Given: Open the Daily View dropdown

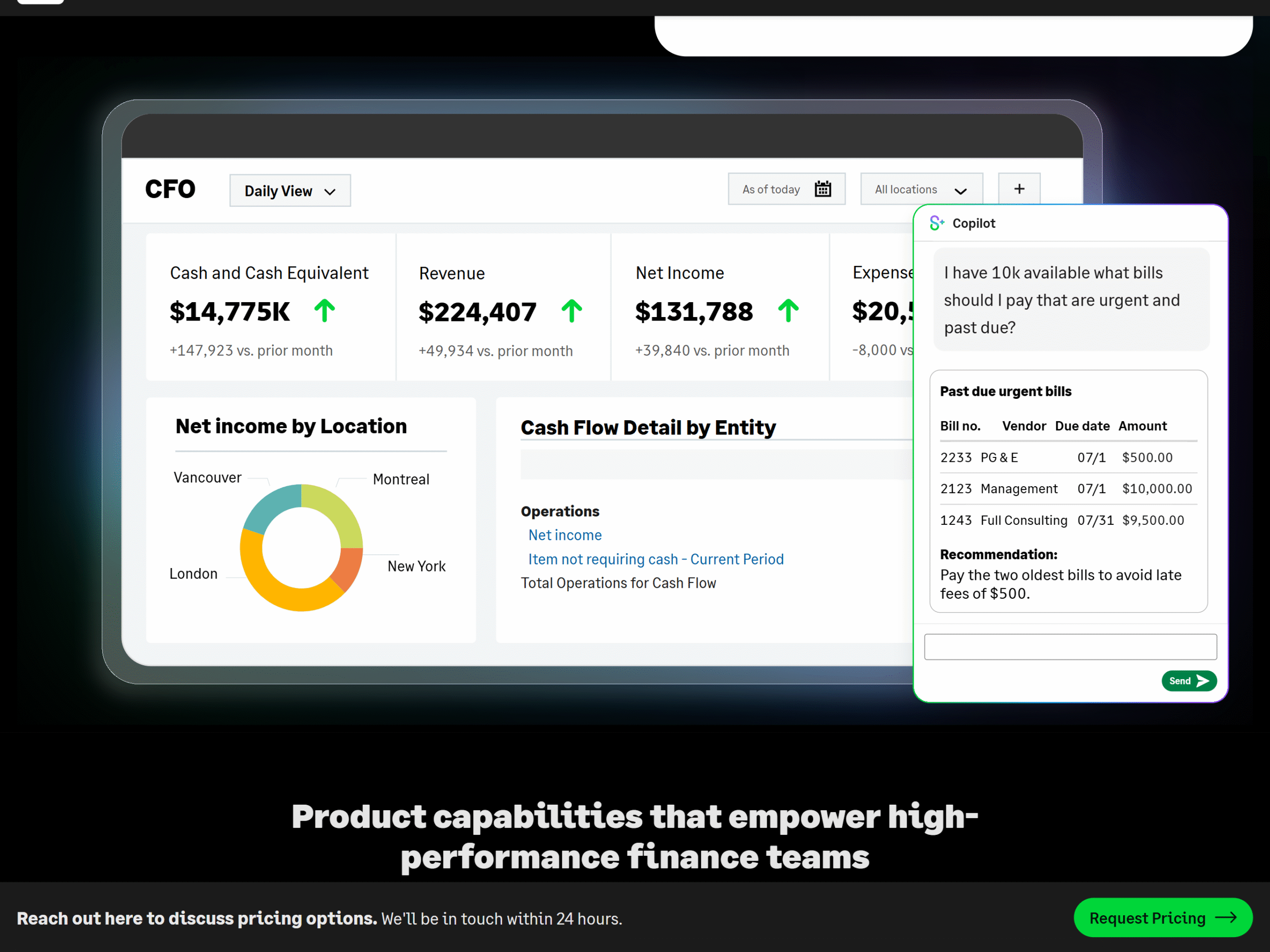Looking at the screenshot, I should (290, 190).
